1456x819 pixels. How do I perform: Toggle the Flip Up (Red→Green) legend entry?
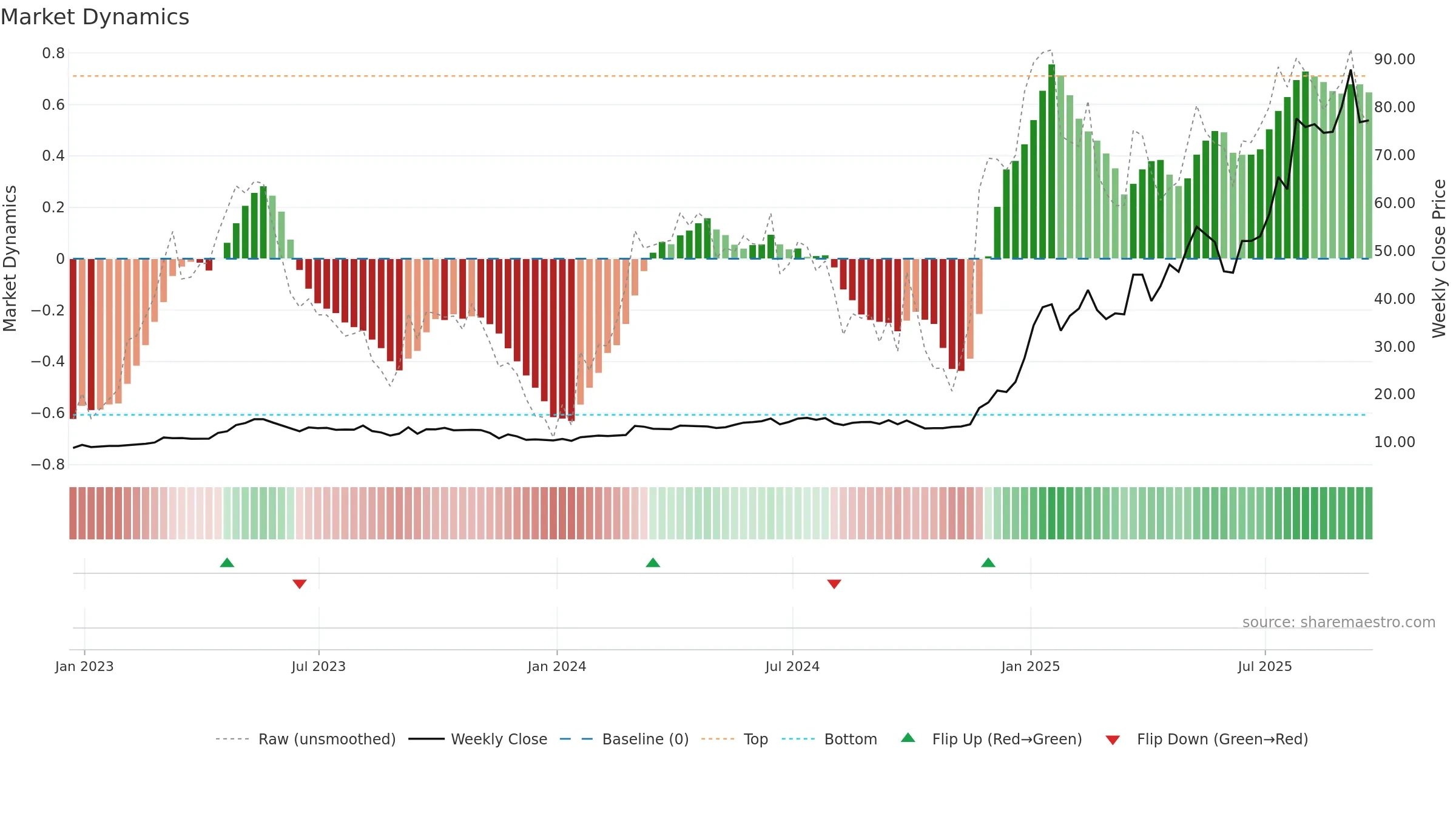[991, 739]
